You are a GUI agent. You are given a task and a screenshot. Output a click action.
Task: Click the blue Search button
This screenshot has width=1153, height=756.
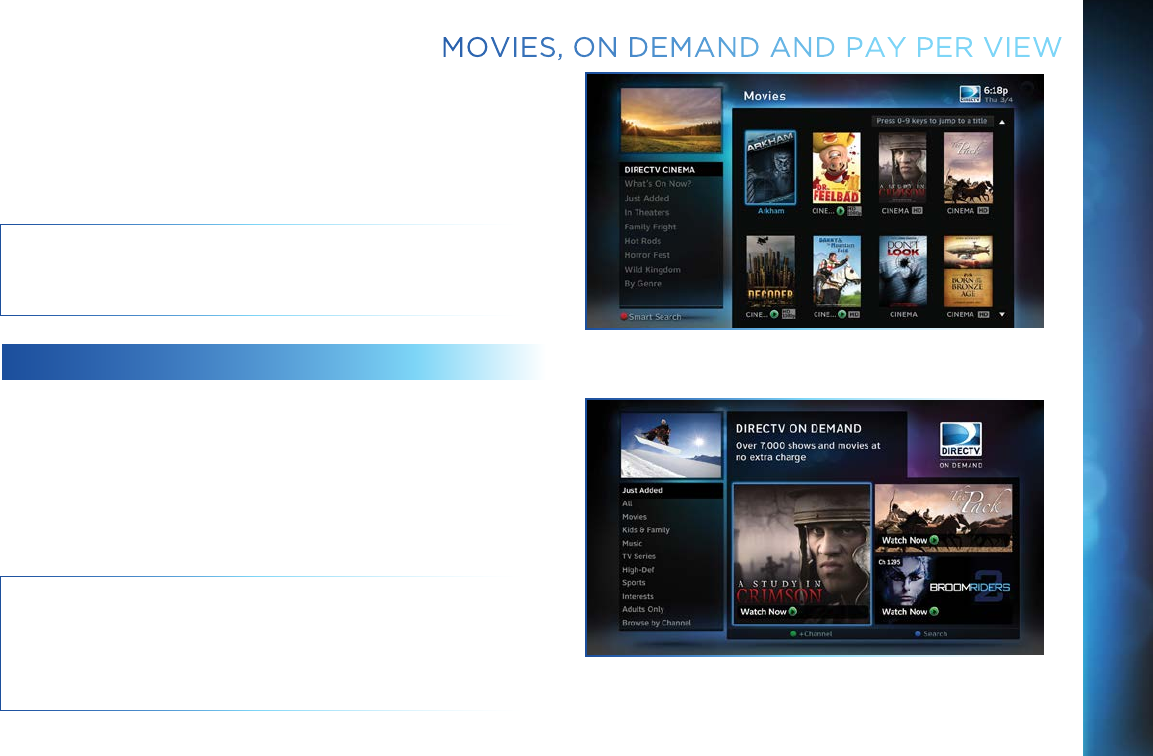click(931, 634)
